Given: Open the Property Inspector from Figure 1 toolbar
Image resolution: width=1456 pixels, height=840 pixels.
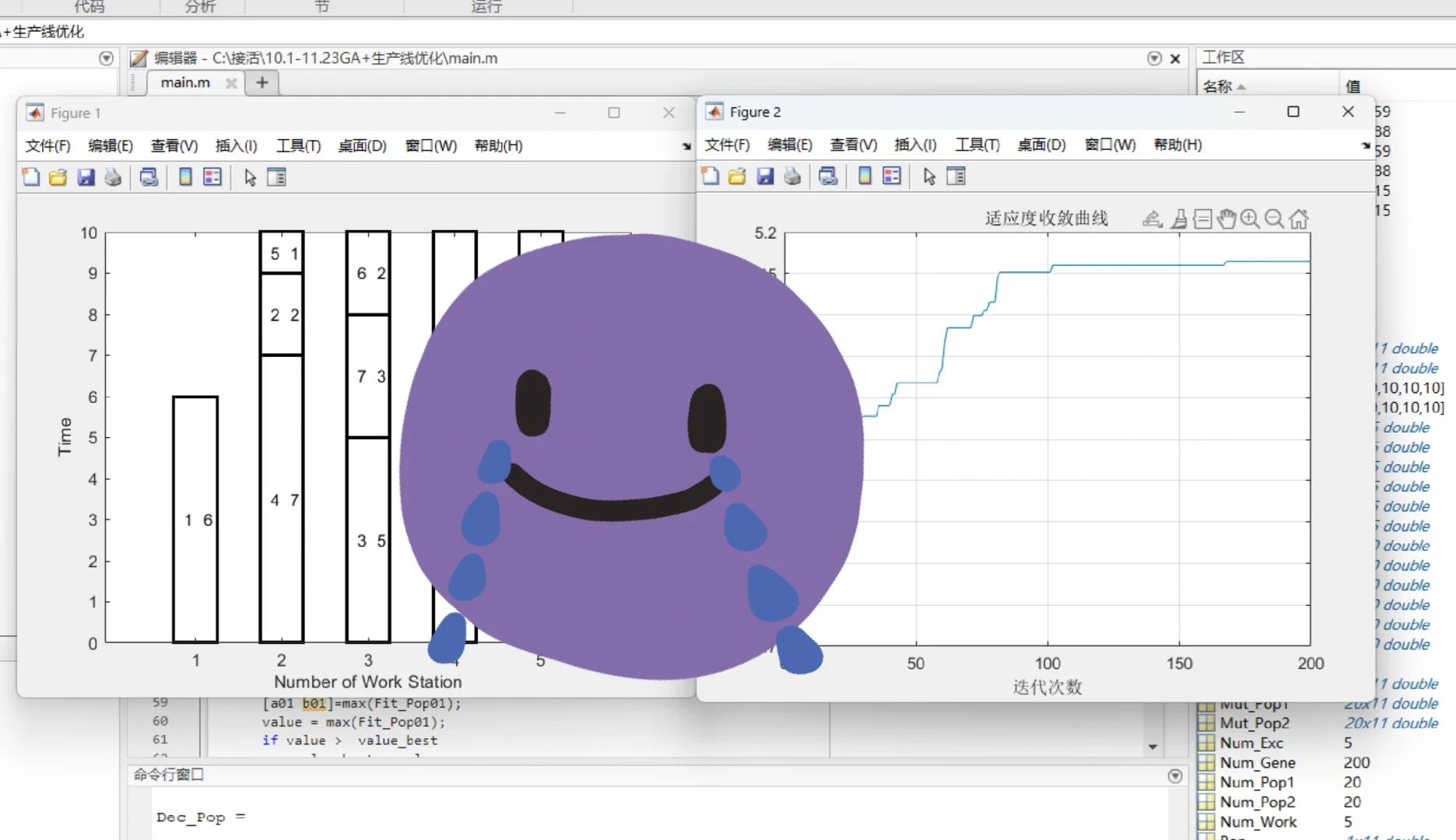Looking at the screenshot, I should click(276, 177).
